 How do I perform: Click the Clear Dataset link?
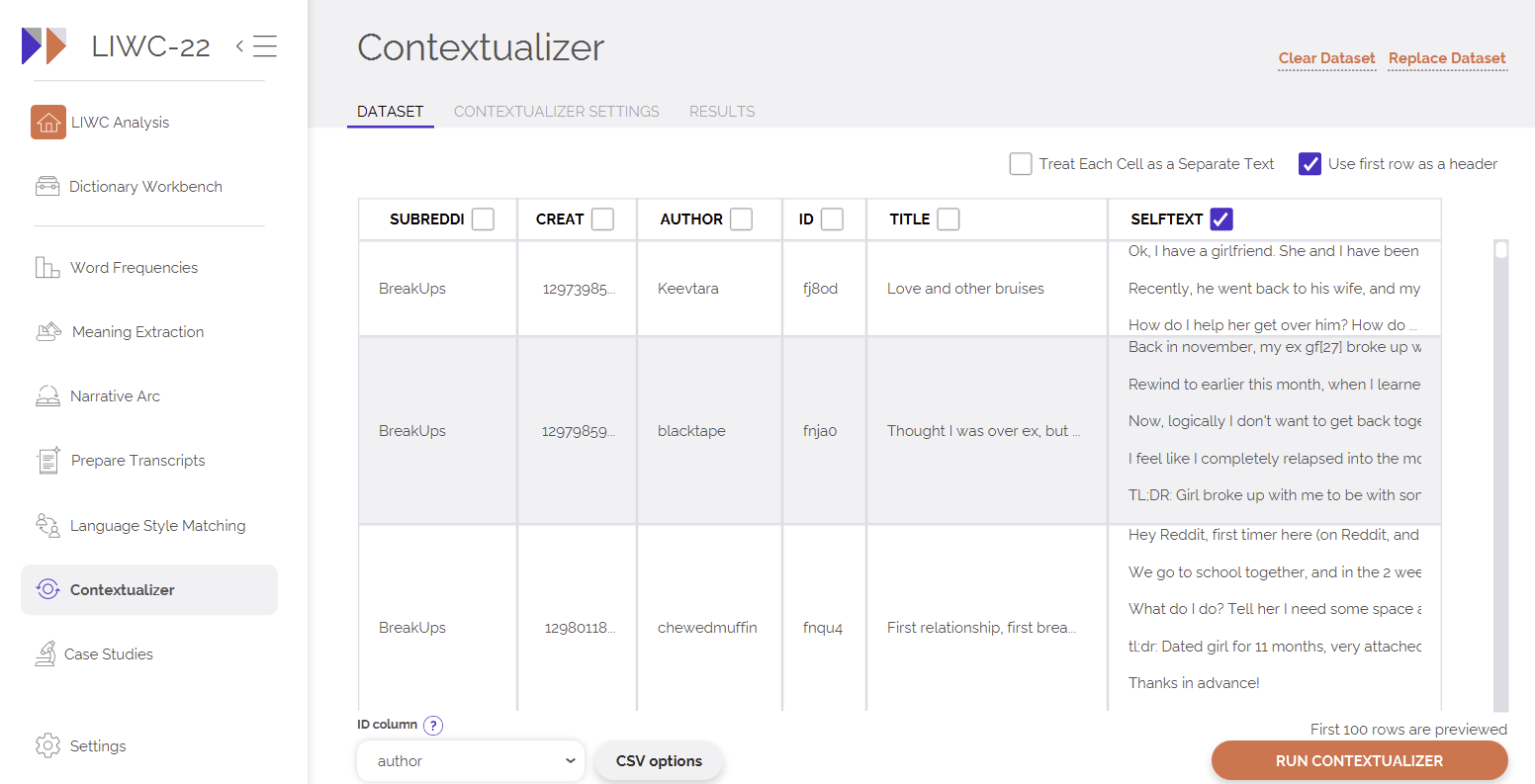(1326, 58)
